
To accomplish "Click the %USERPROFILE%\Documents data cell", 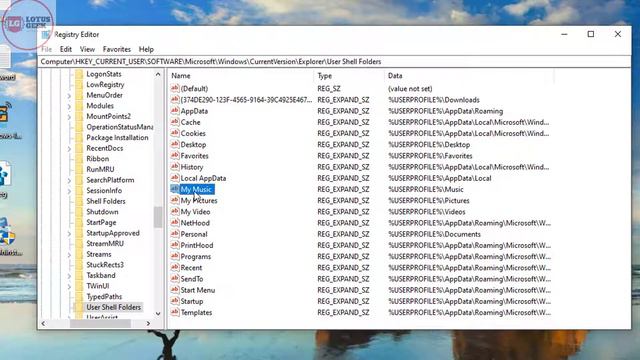I will pyautogui.click(x=434, y=234).
